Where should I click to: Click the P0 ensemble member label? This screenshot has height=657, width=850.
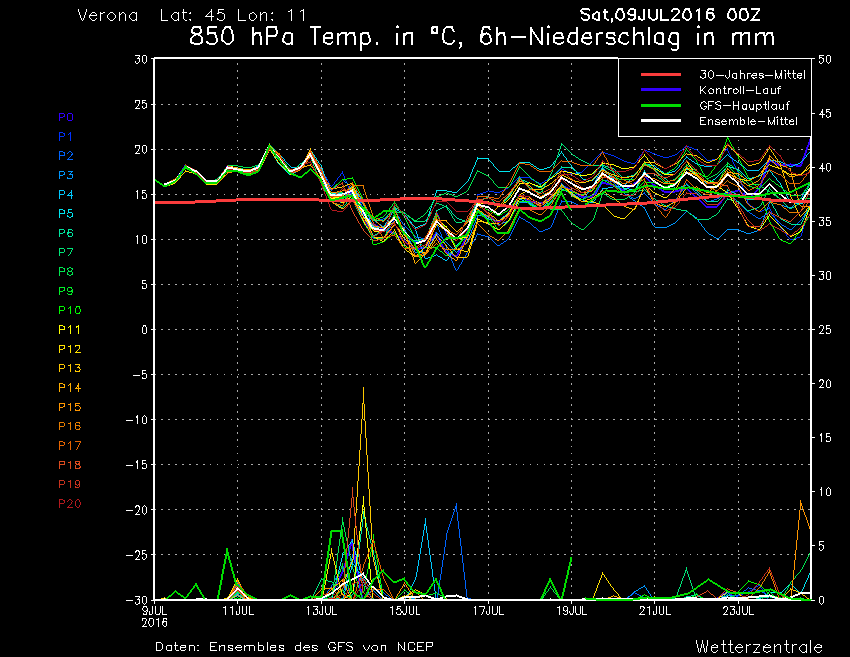66,117
